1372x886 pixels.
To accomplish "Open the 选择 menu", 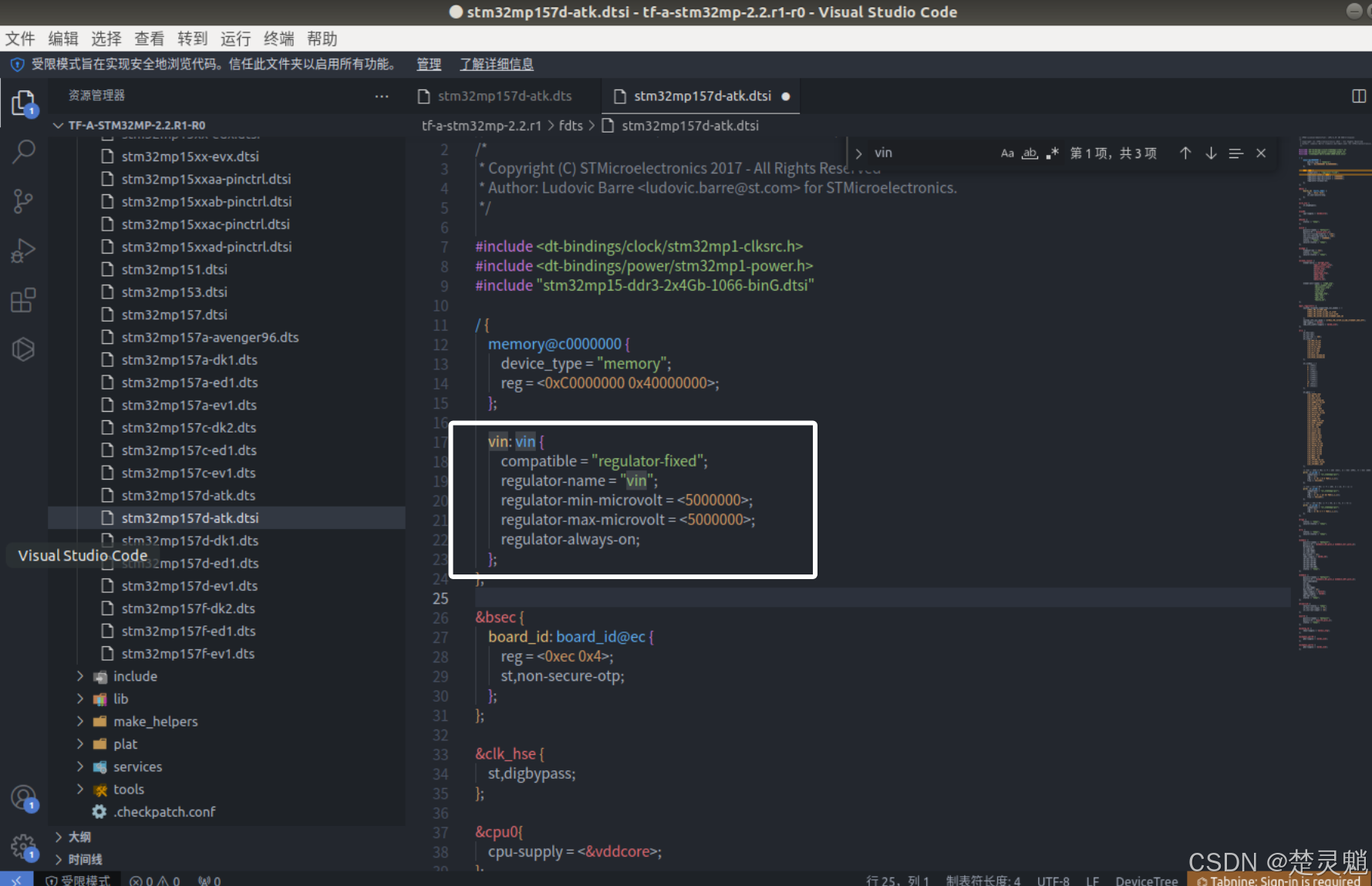I will pos(106,39).
